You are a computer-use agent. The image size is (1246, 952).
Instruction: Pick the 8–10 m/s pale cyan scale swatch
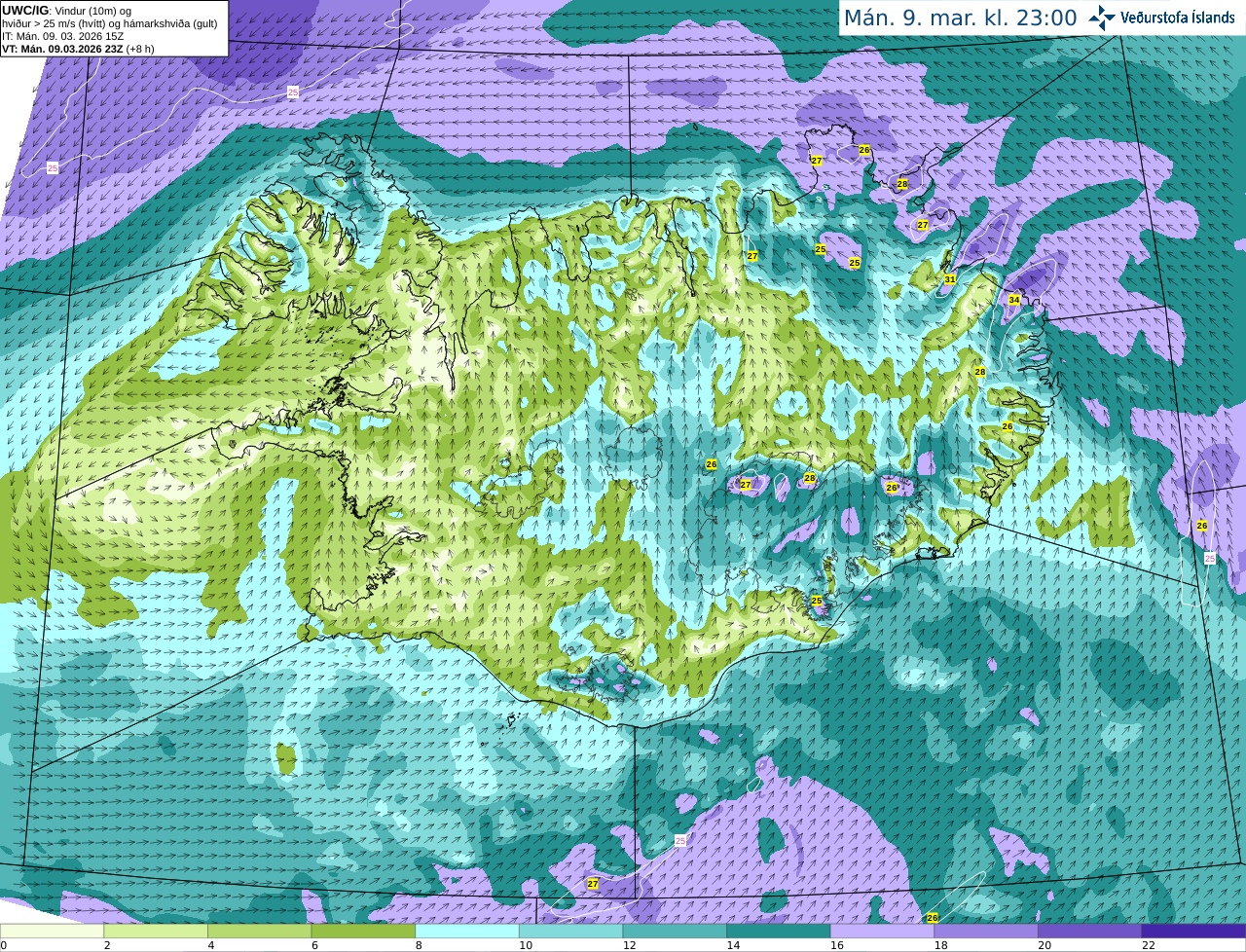(x=467, y=931)
